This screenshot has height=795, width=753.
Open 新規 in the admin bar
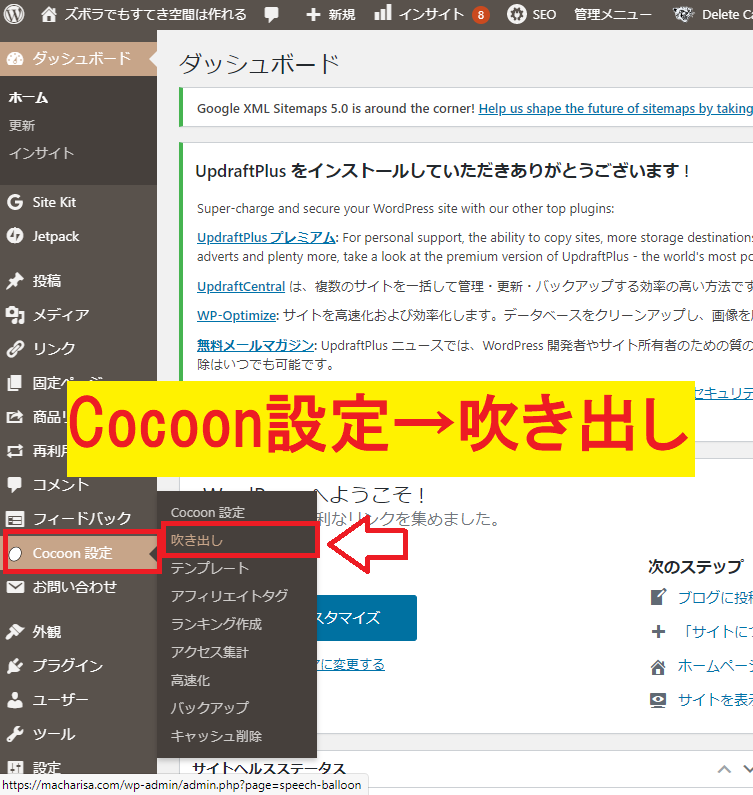(x=341, y=15)
